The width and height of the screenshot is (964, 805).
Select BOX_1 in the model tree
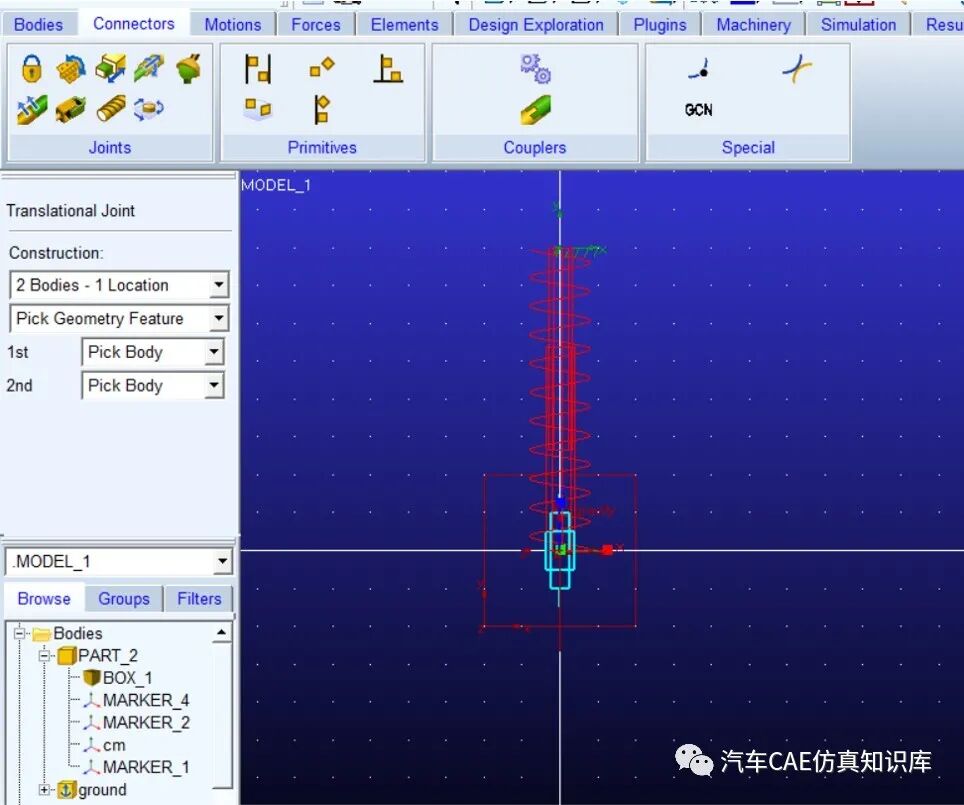pyautogui.click(x=127, y=678)
